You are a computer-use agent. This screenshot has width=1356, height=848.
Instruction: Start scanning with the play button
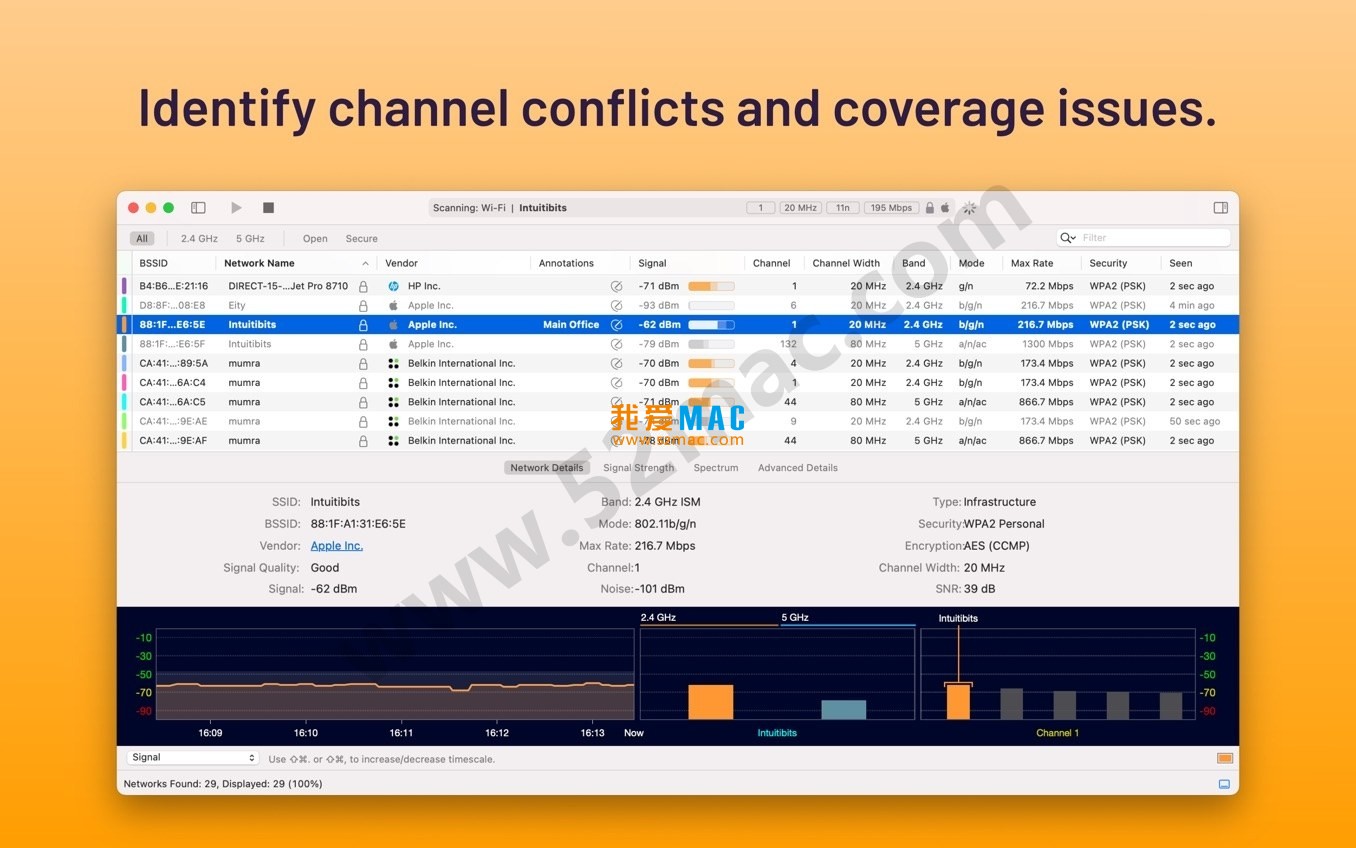coord(236,208)
